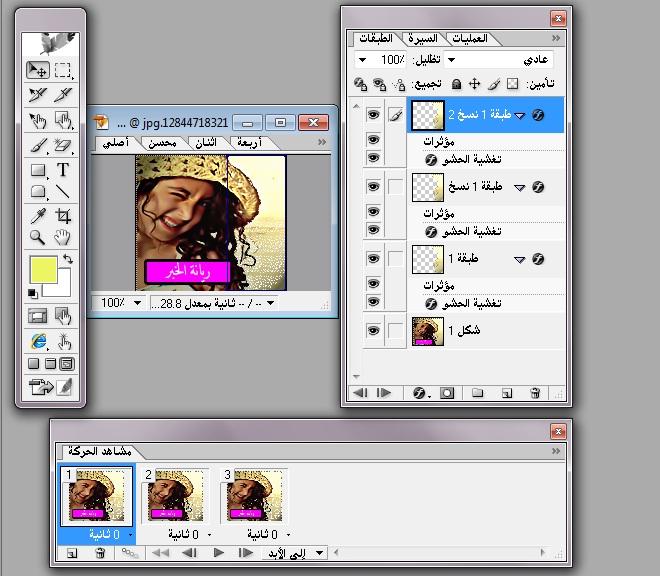Choose the Hand tool
Screen dimensions: 660x576
click(x=63, y=237)
